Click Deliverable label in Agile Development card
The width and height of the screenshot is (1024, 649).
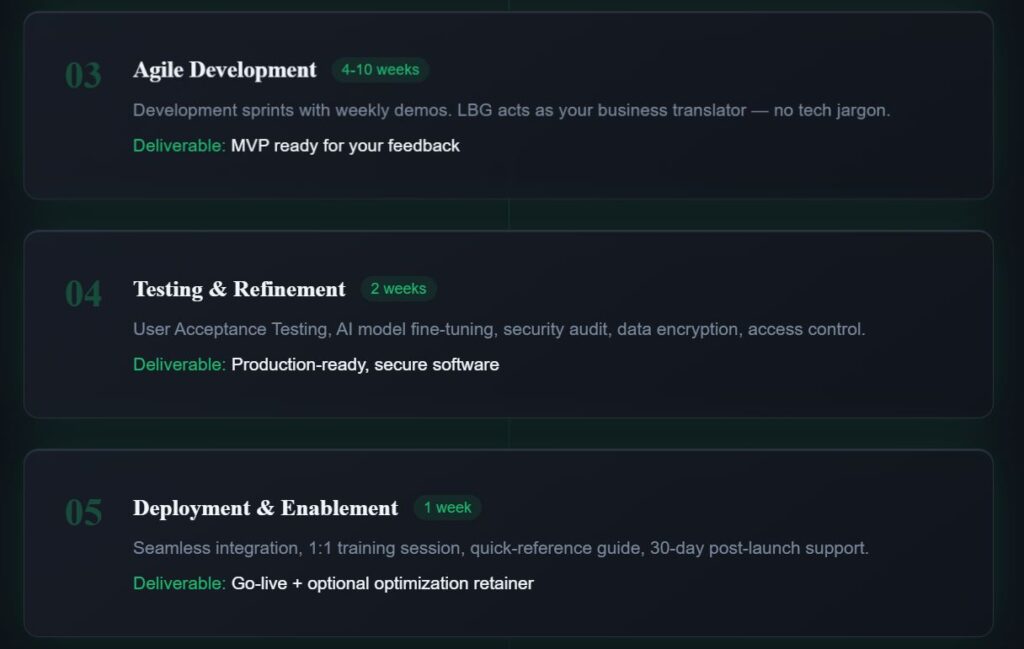[x=179, y=146]
